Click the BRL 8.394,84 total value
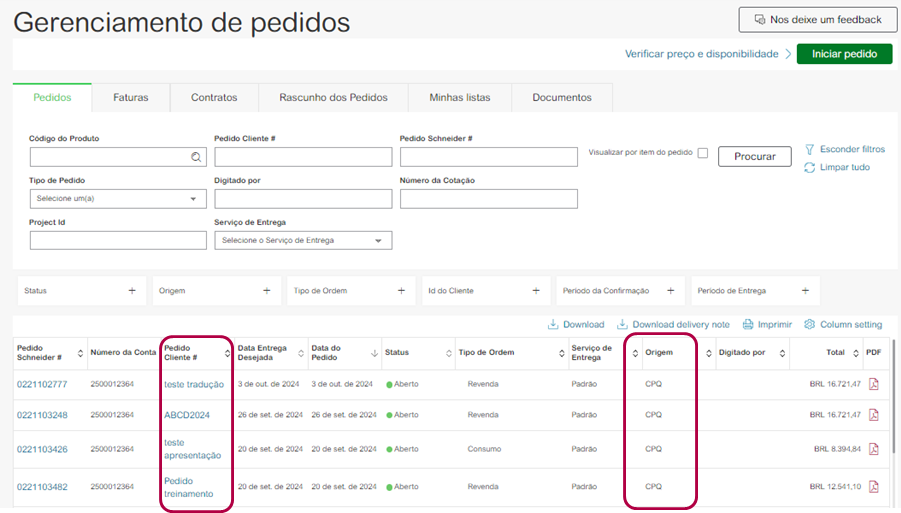 point(837,449)
